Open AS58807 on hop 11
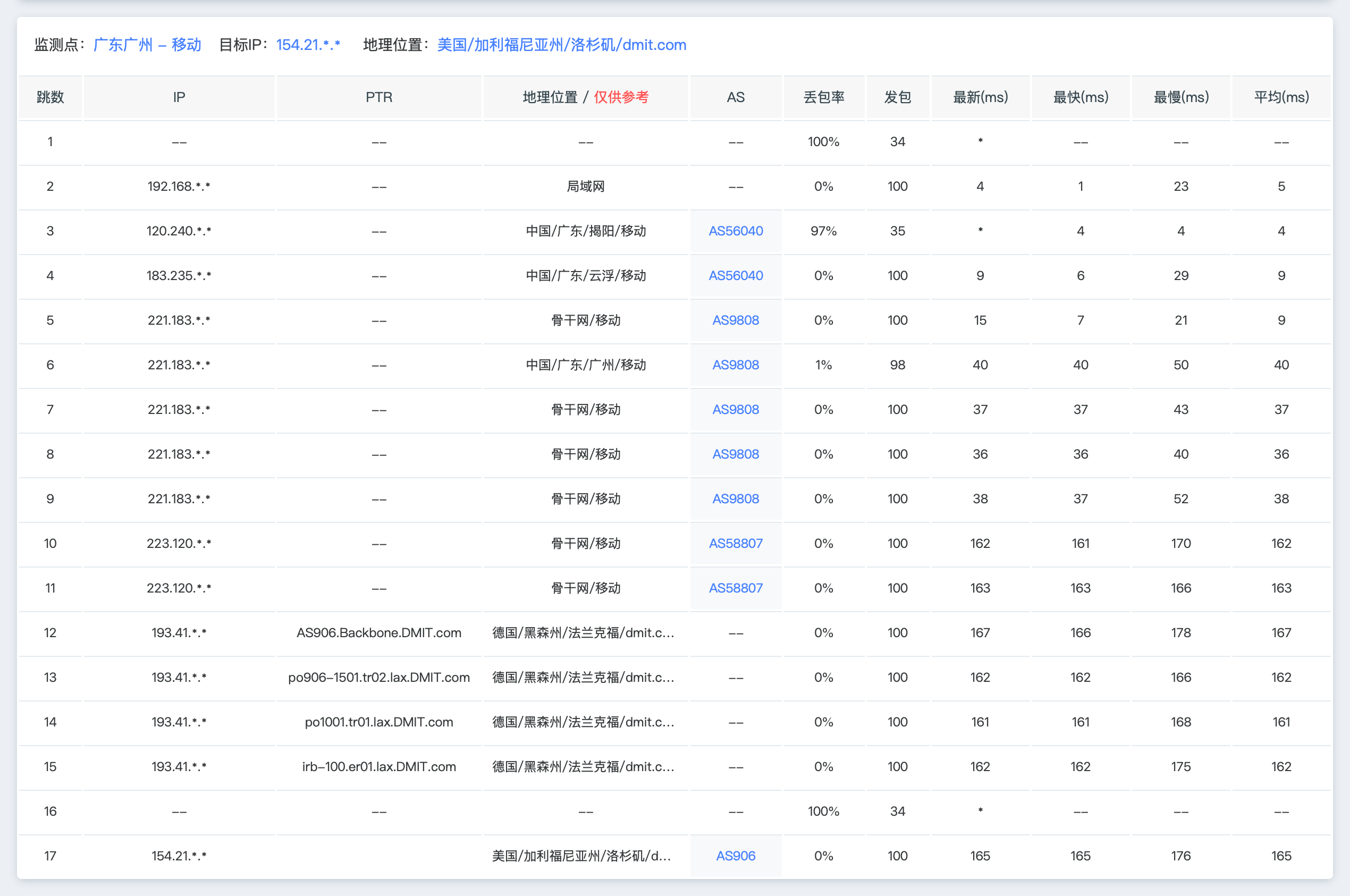Image resolution: width=1350 pixels, height=896 pixels. (x=736, y=588)
